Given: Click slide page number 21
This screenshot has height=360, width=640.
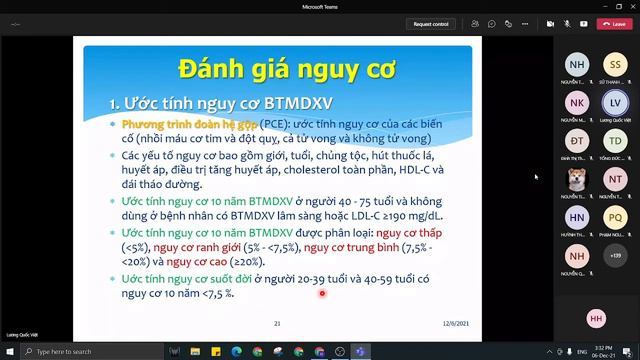Looking at the screenshot, I should (277, 324).
